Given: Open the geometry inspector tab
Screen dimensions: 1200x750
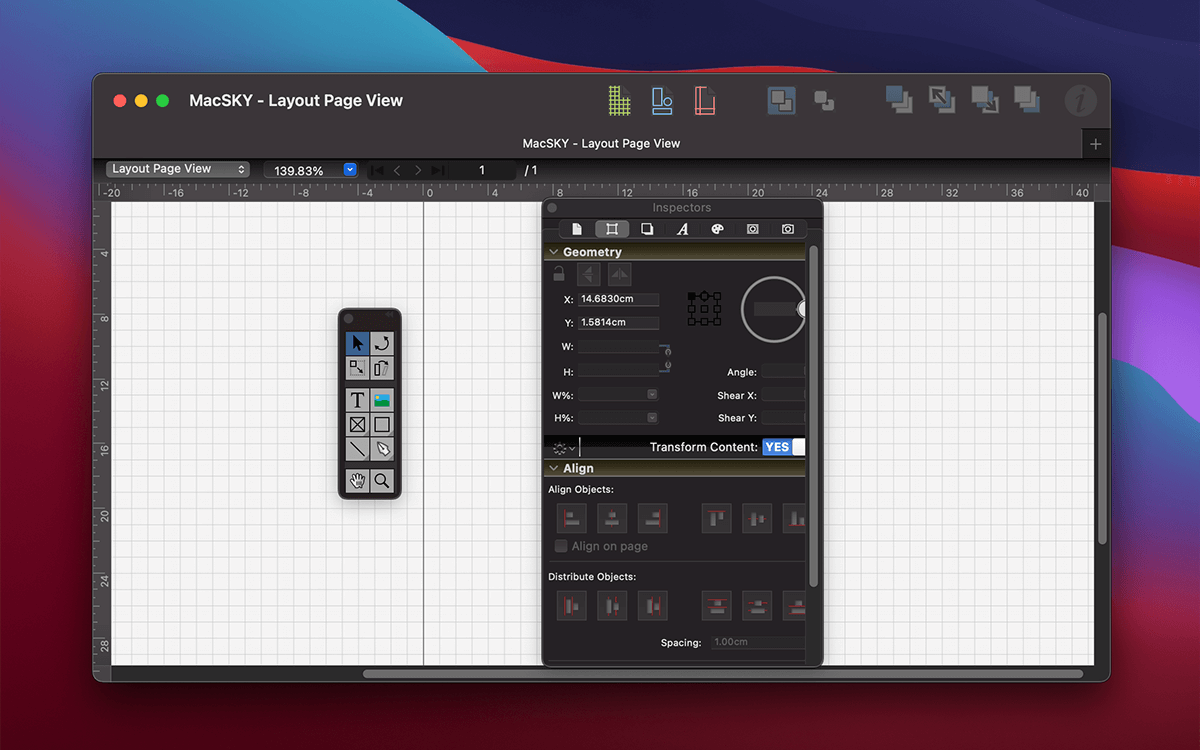Looking at the screenshot, I should 612,229.
